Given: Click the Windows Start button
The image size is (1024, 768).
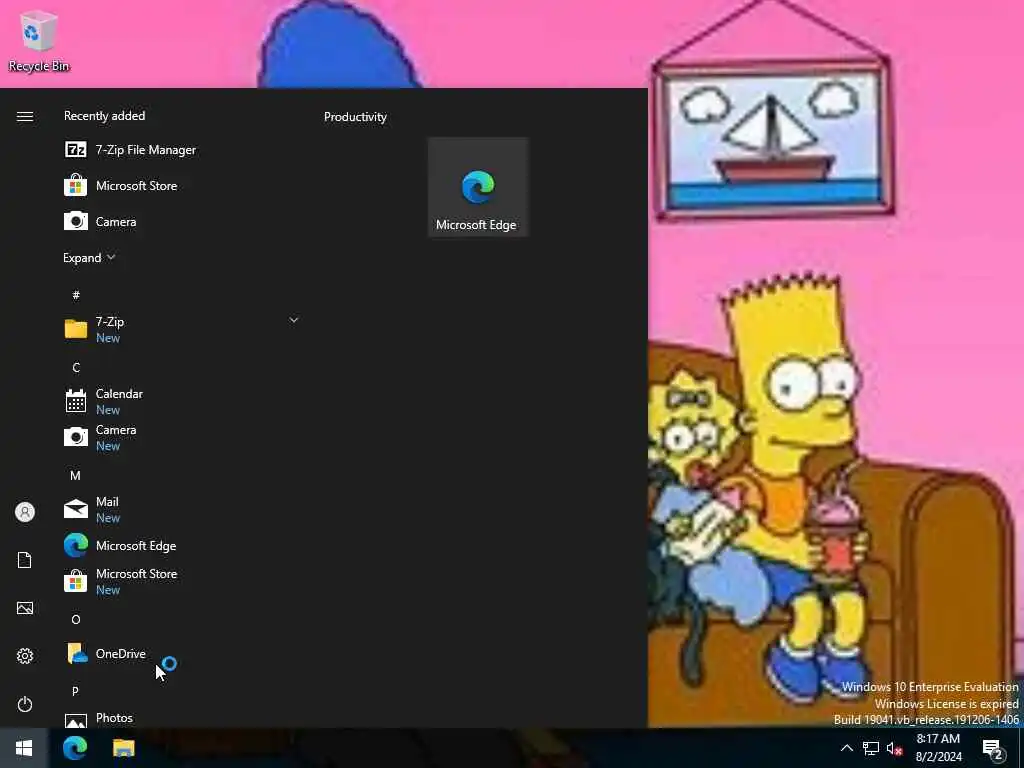Looking at the screenshot, I should 24,748.
